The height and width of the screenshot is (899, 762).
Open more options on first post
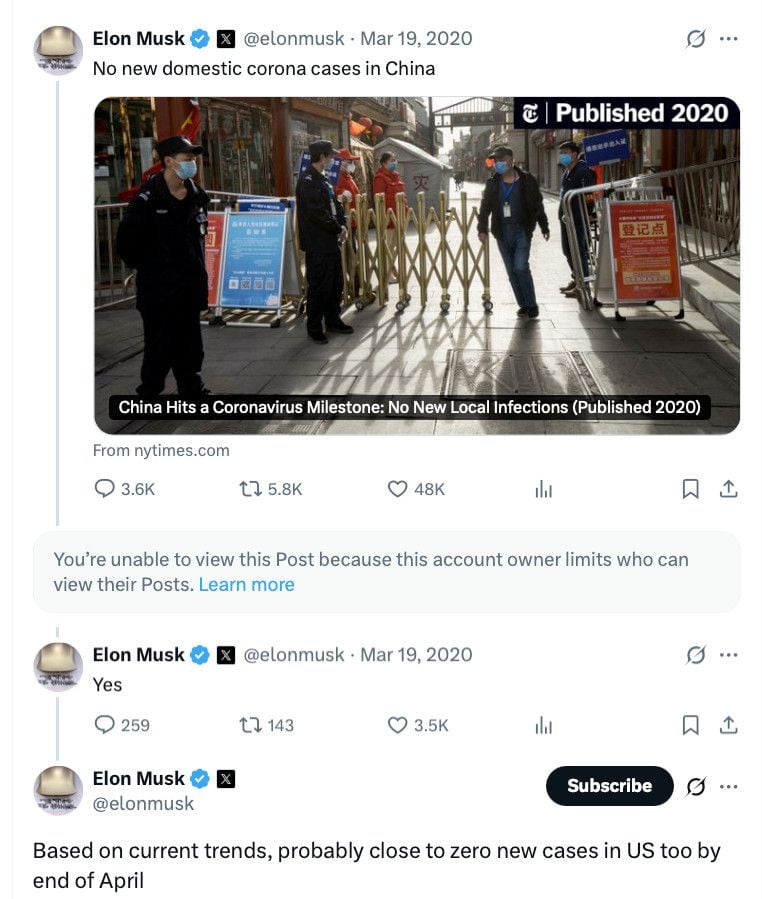pyautogui.click(x=729, y=39)
